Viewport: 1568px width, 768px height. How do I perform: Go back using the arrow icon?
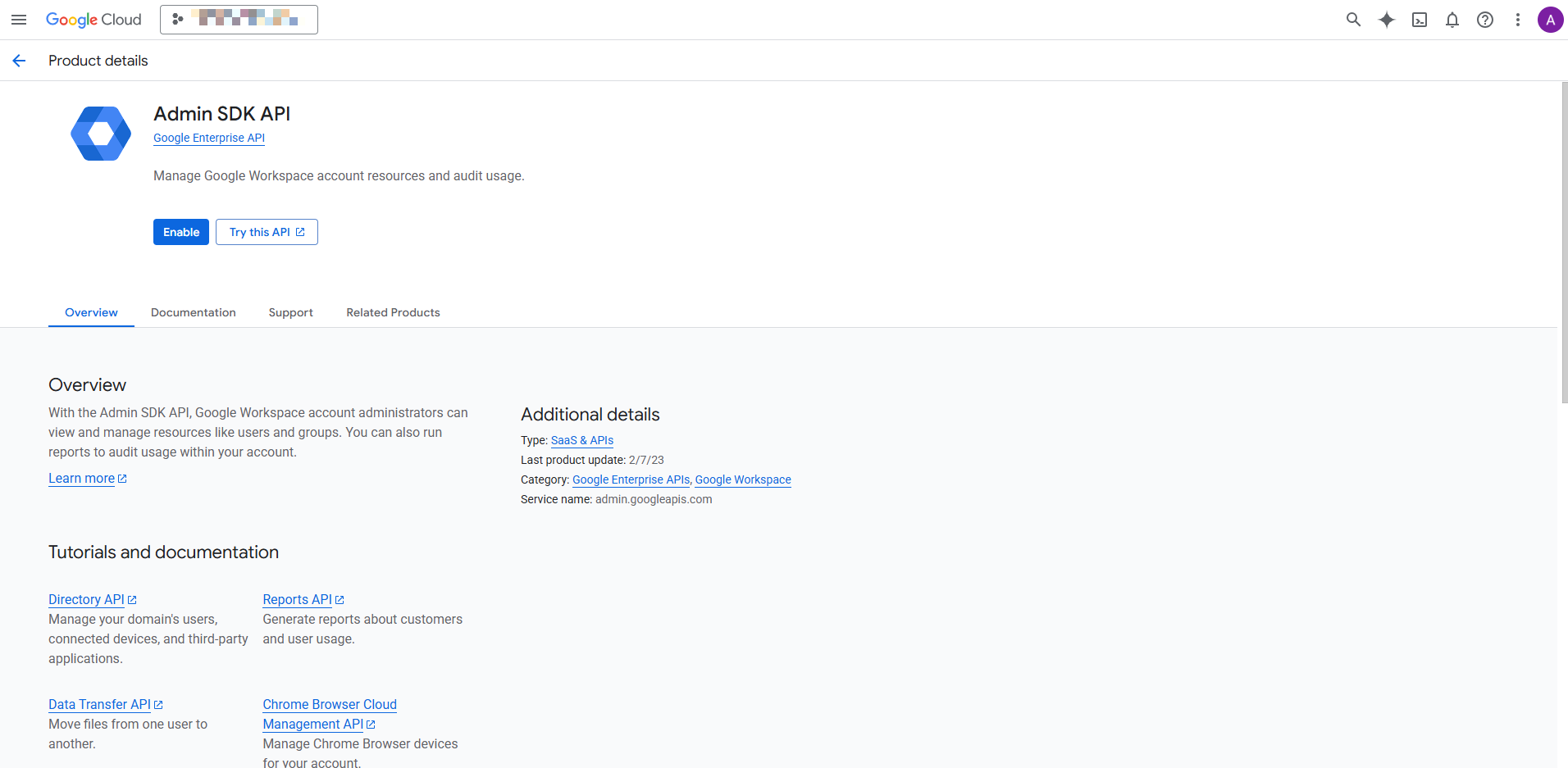19,61
